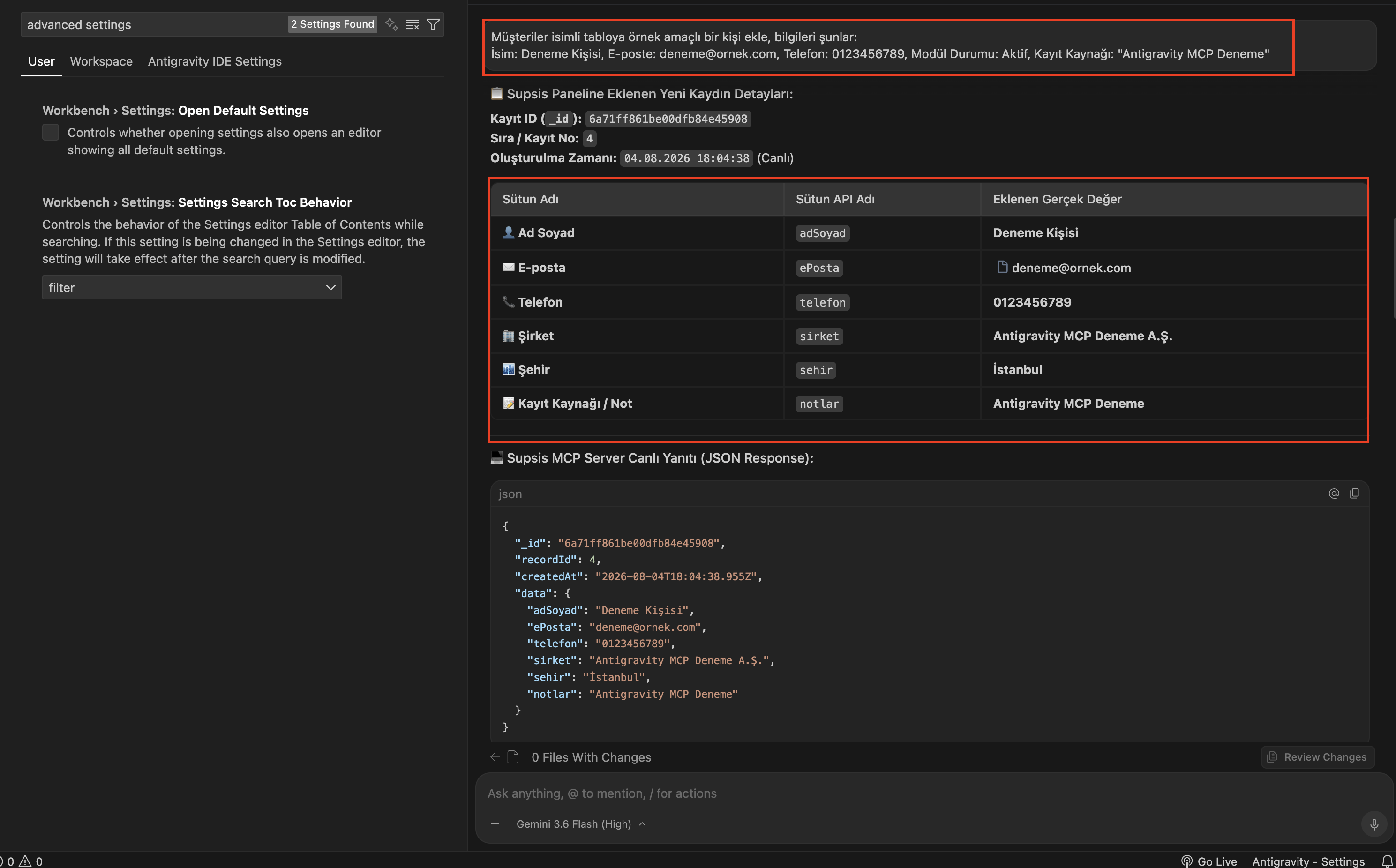Clear the settings search input icon
This screenshot has height=868, width=1396.
point(412,24)
